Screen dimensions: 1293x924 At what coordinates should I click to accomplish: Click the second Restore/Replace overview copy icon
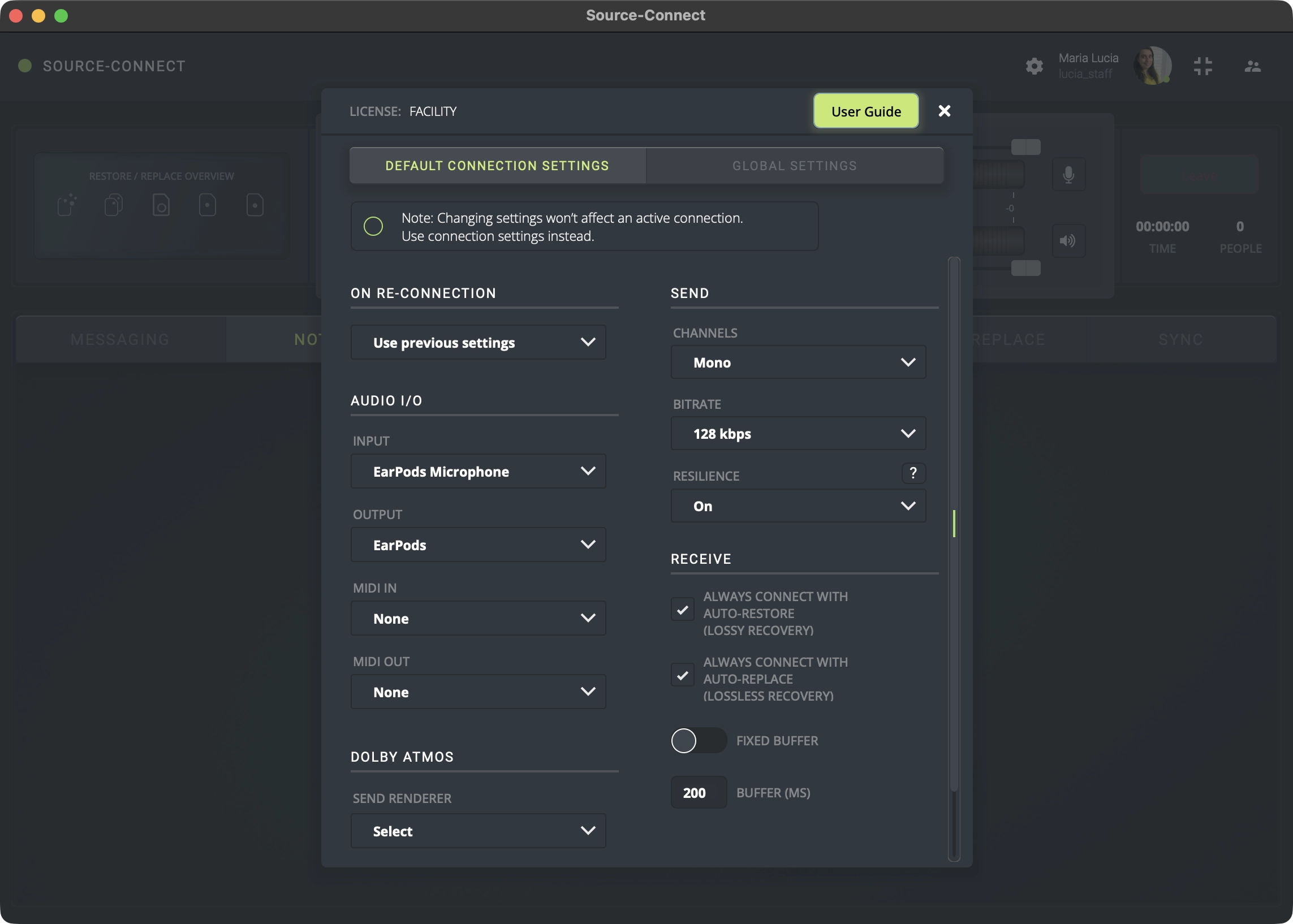point(114,205)
